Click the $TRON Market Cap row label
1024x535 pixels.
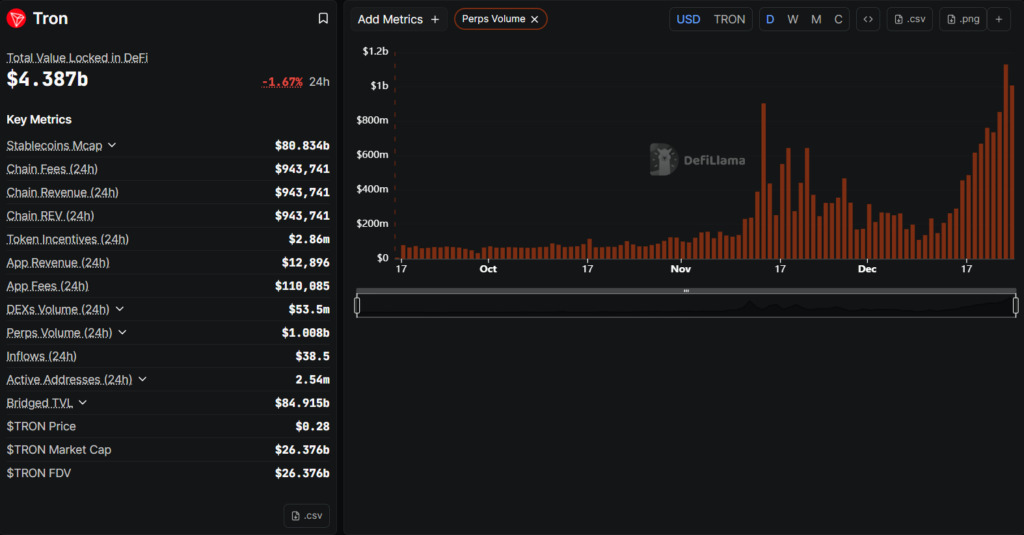pos(59,450)
